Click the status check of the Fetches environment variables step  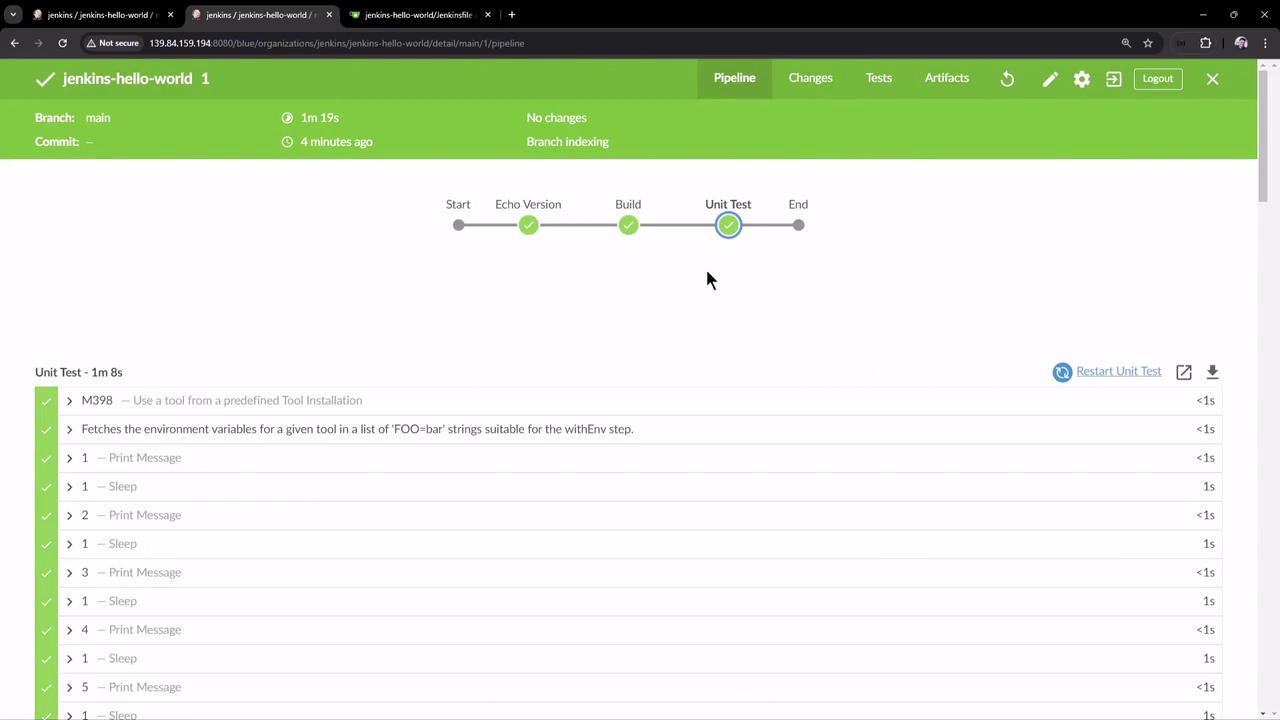(46, 430)
